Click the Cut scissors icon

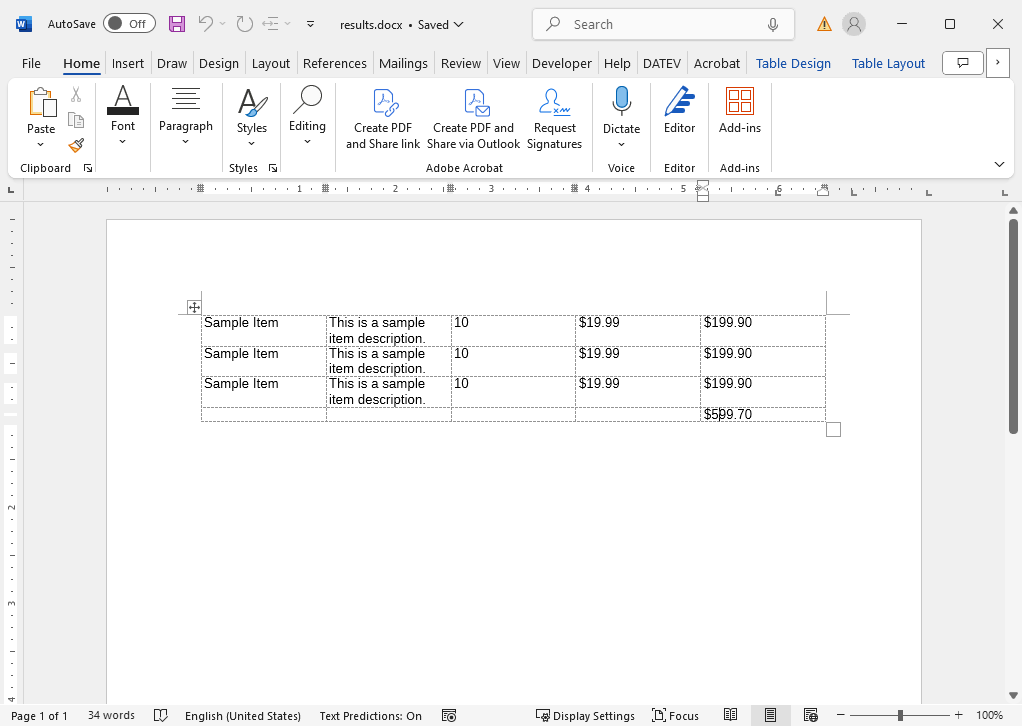[x=76, y=95]
